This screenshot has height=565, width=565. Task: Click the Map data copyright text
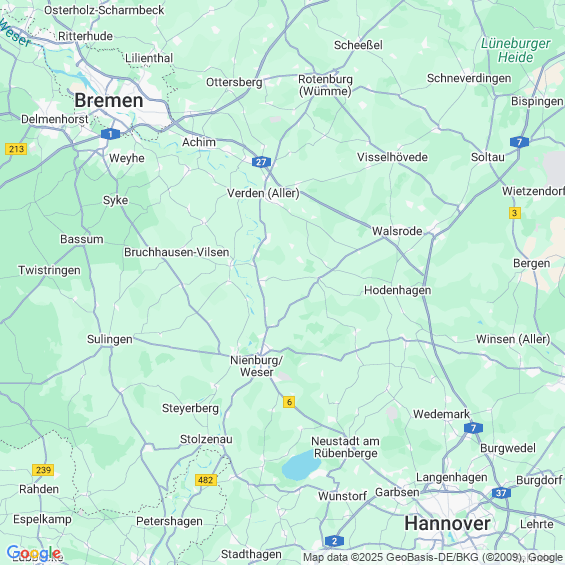(x=433, y=557)
